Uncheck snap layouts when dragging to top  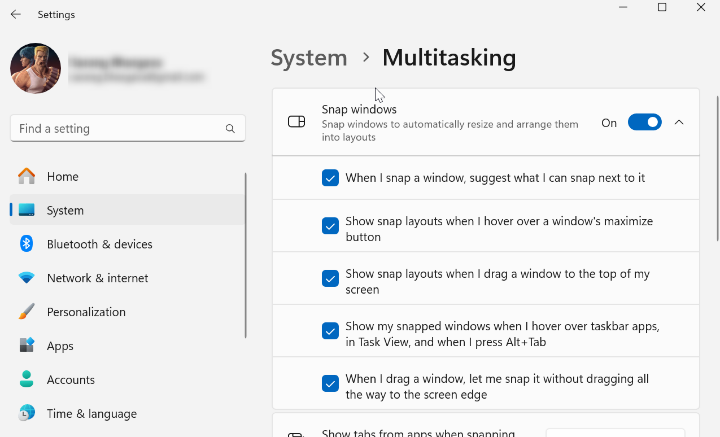point(330,278)
